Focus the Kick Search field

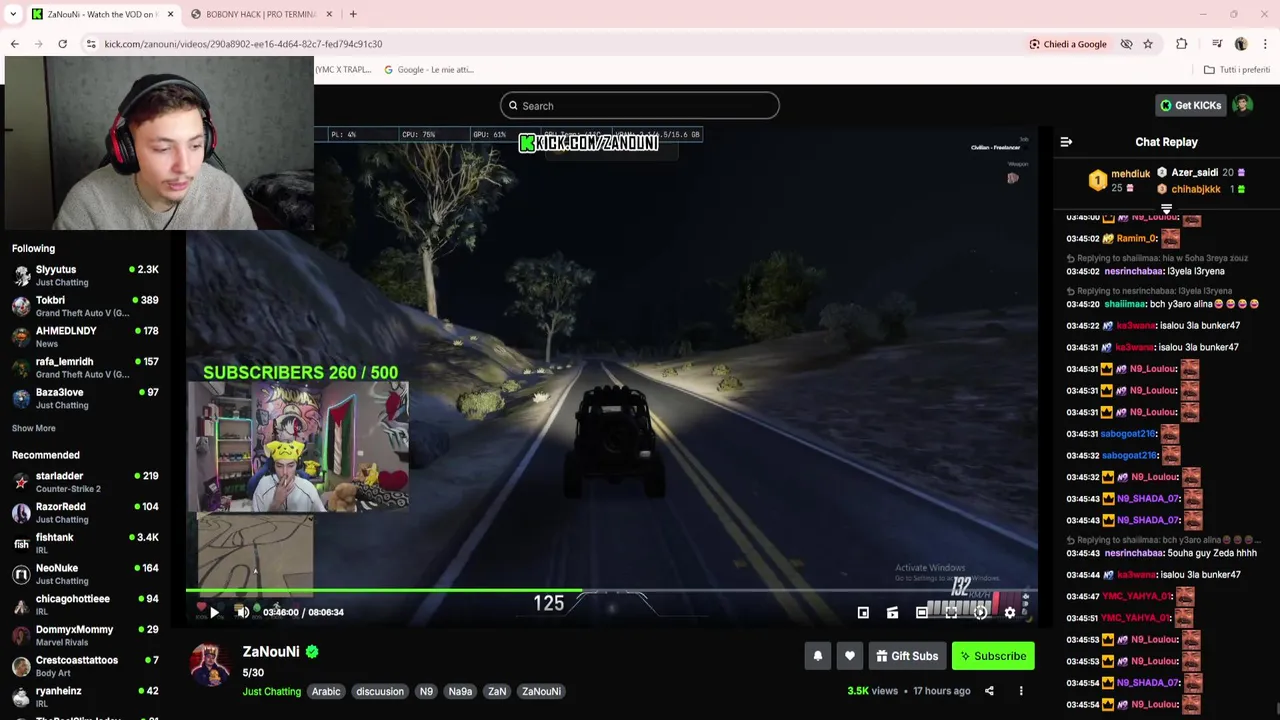click(640, 106)
